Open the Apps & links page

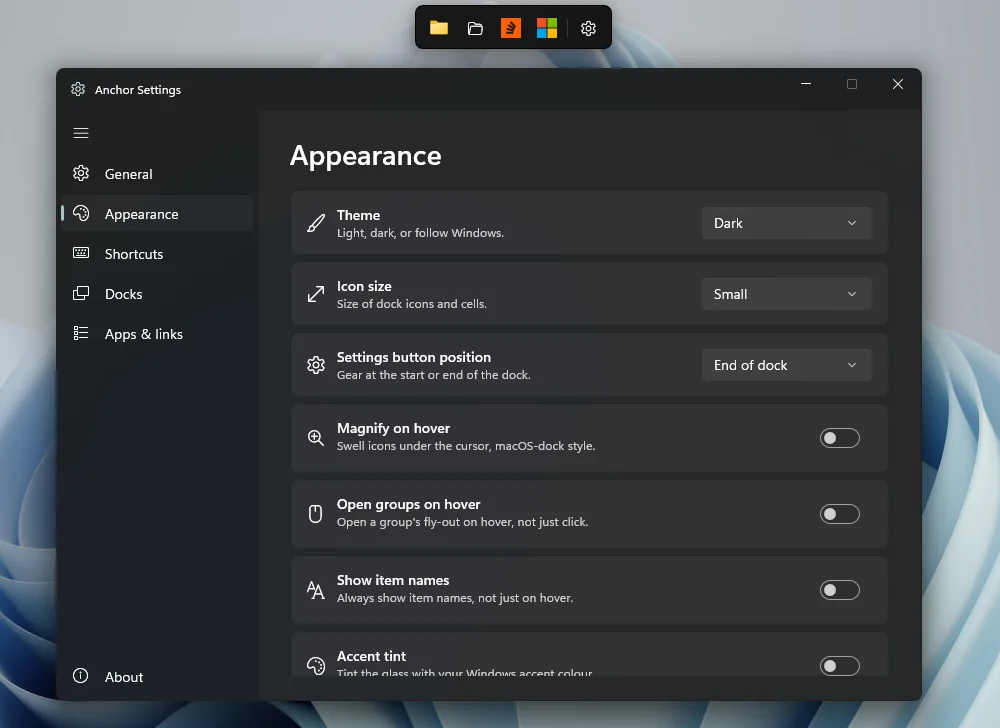[157, 333]
